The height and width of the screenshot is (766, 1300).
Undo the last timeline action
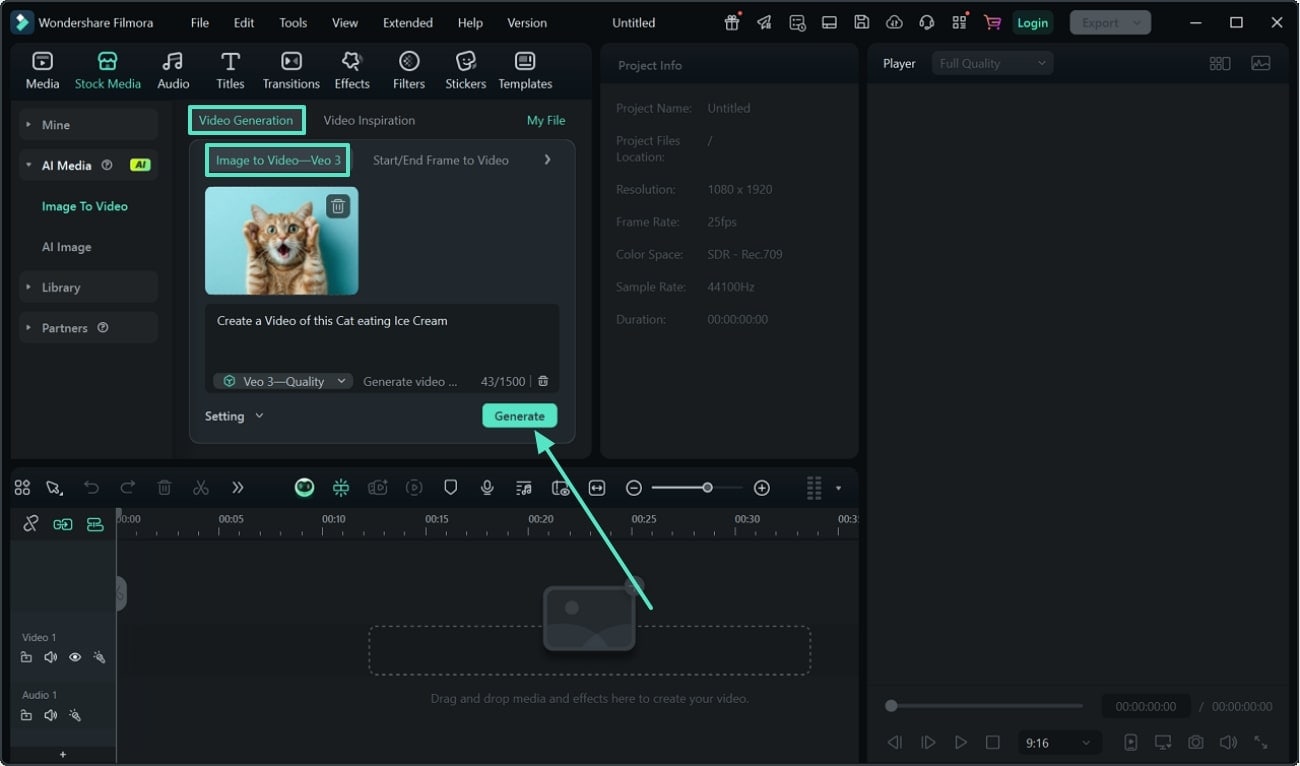pos(91,488)
